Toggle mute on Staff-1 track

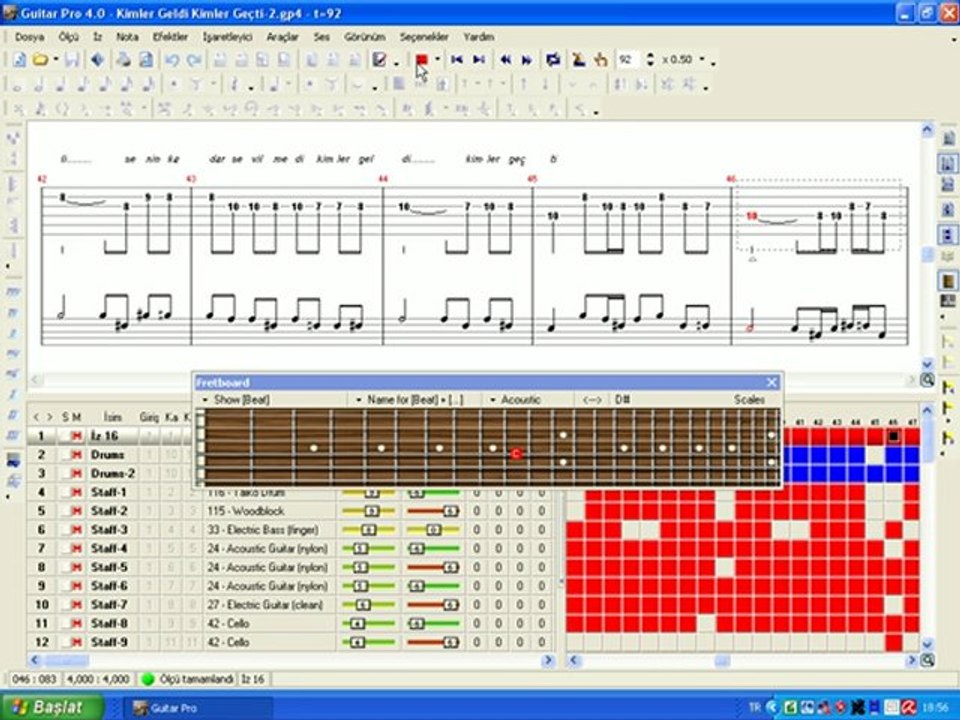tap(77, 492)
